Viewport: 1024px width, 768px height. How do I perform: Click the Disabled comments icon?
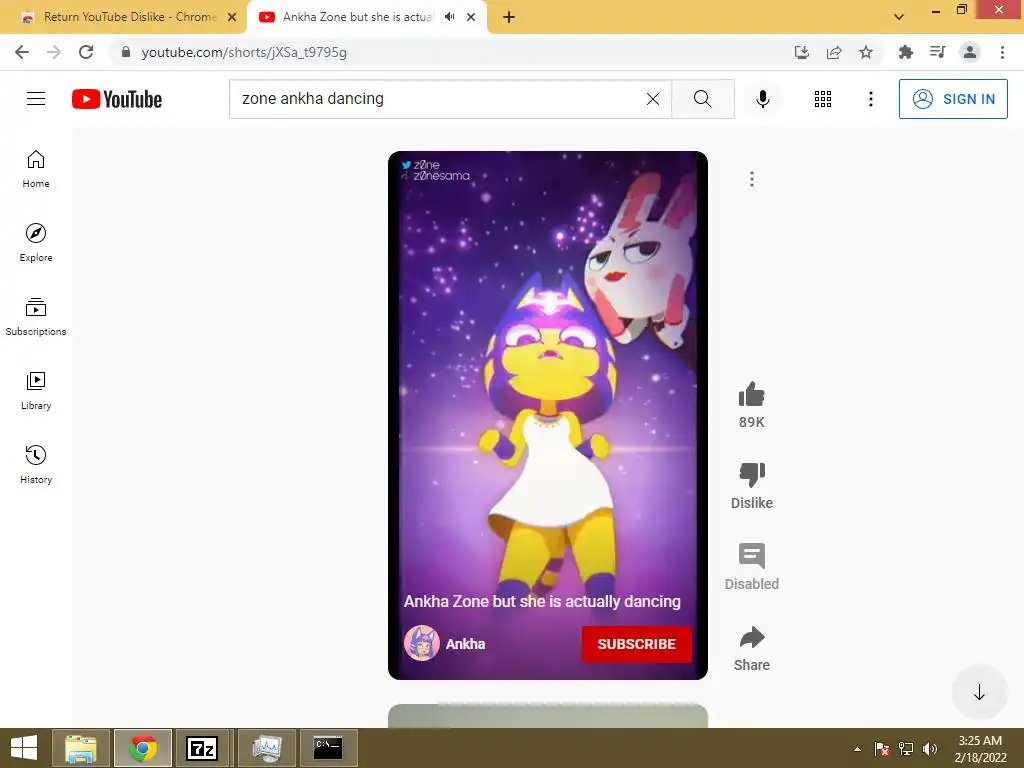pyautogui.click(x=752, y=556)
